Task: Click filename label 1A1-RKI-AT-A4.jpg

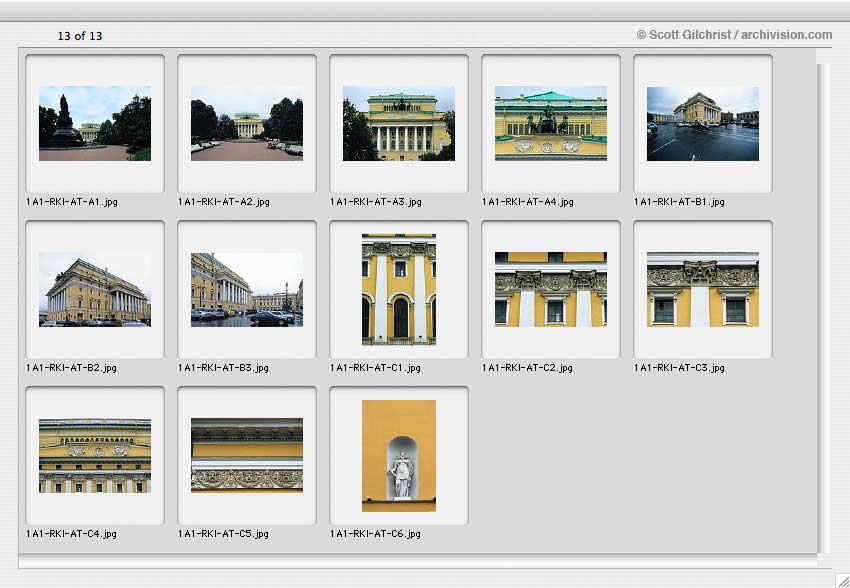Action: tap(527, 202)
